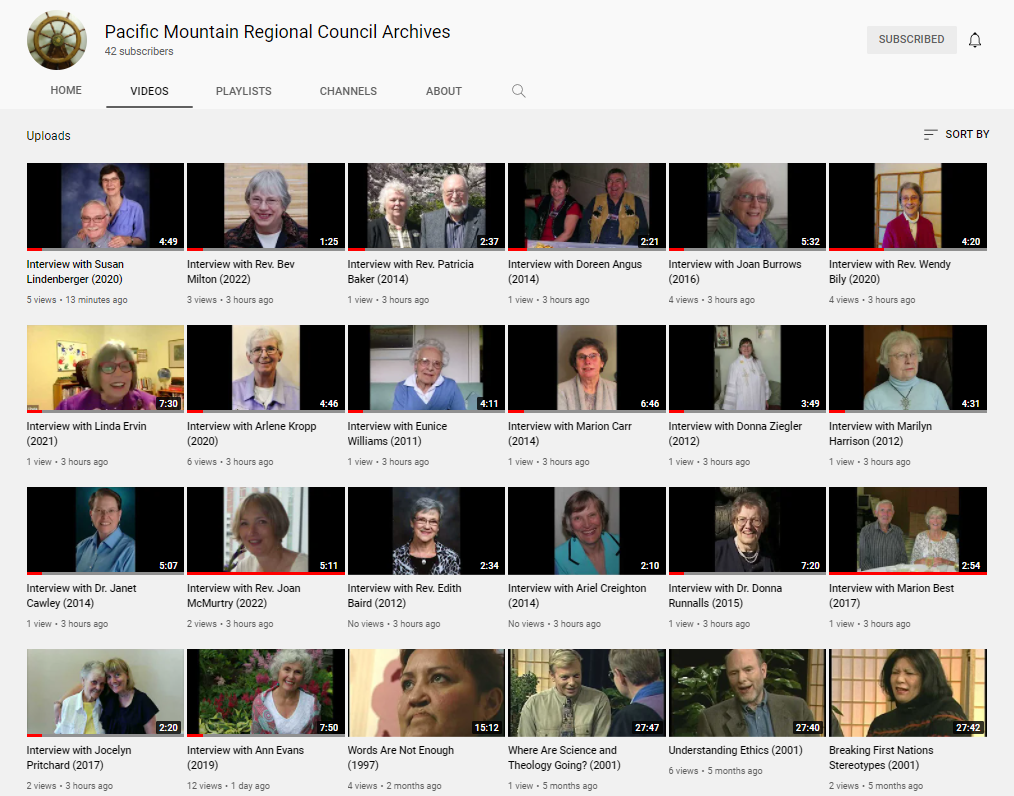The width and height of the screenshot is (1014, 796).
Task: Click the channel name Pacific Mountain Regional Council Archives
Action: click(x=277, y=32)
